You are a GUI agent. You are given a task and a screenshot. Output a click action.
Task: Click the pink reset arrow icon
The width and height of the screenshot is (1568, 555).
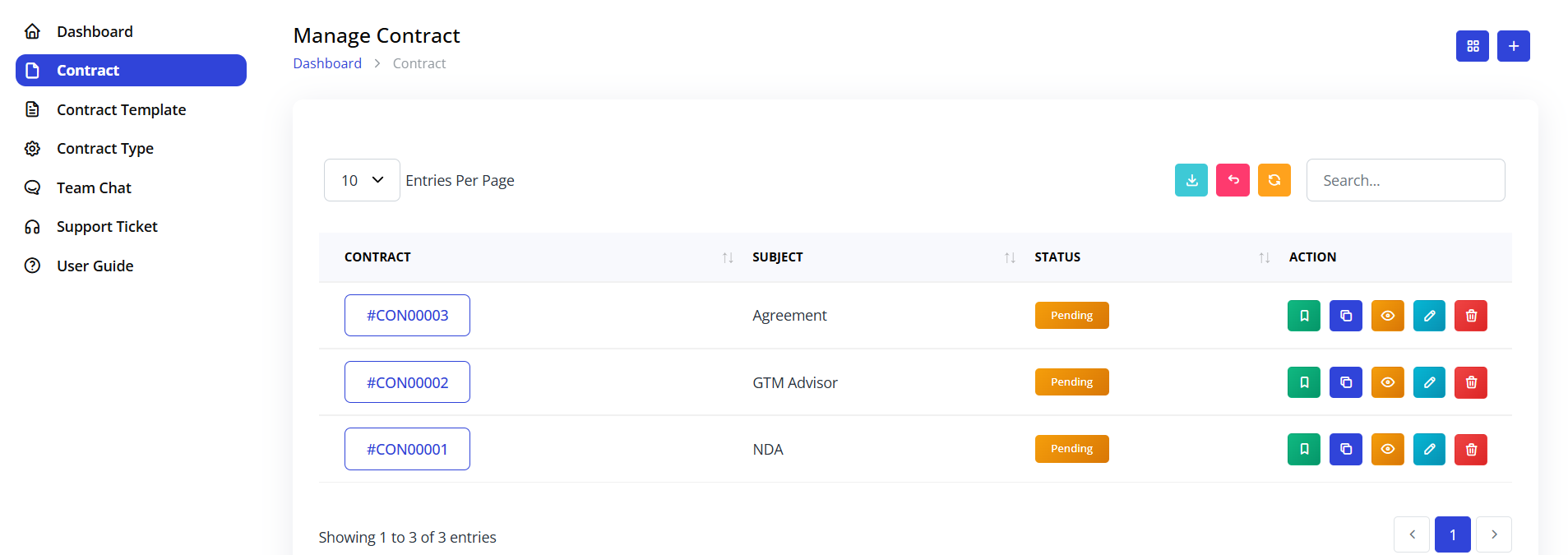(1233, 180)
